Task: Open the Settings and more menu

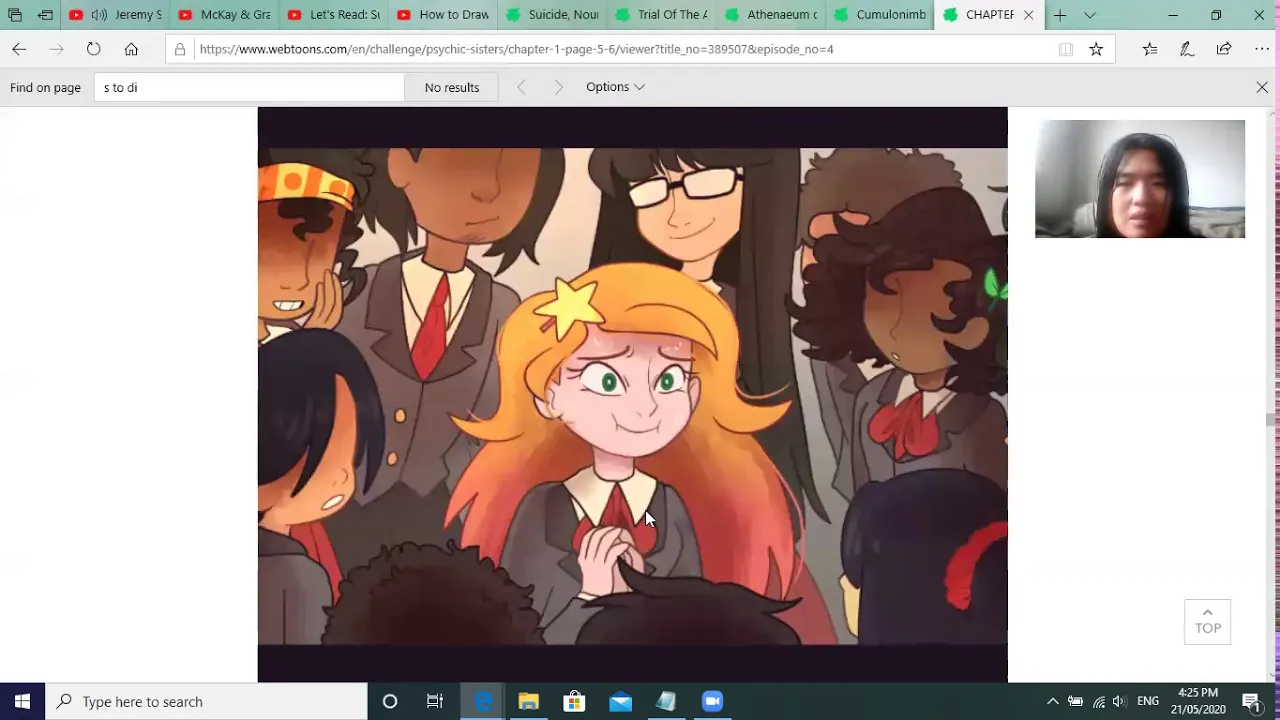Action: click(1262, 49)
